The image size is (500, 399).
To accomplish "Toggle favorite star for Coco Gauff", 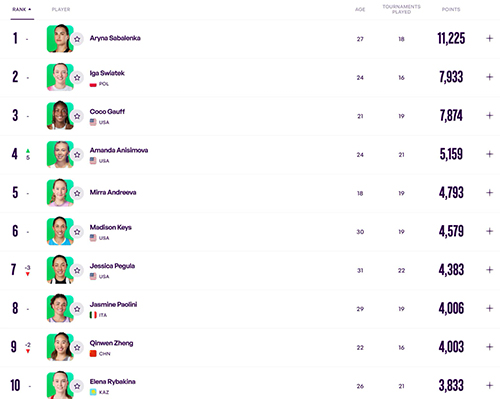I will [x=77, y=116].
